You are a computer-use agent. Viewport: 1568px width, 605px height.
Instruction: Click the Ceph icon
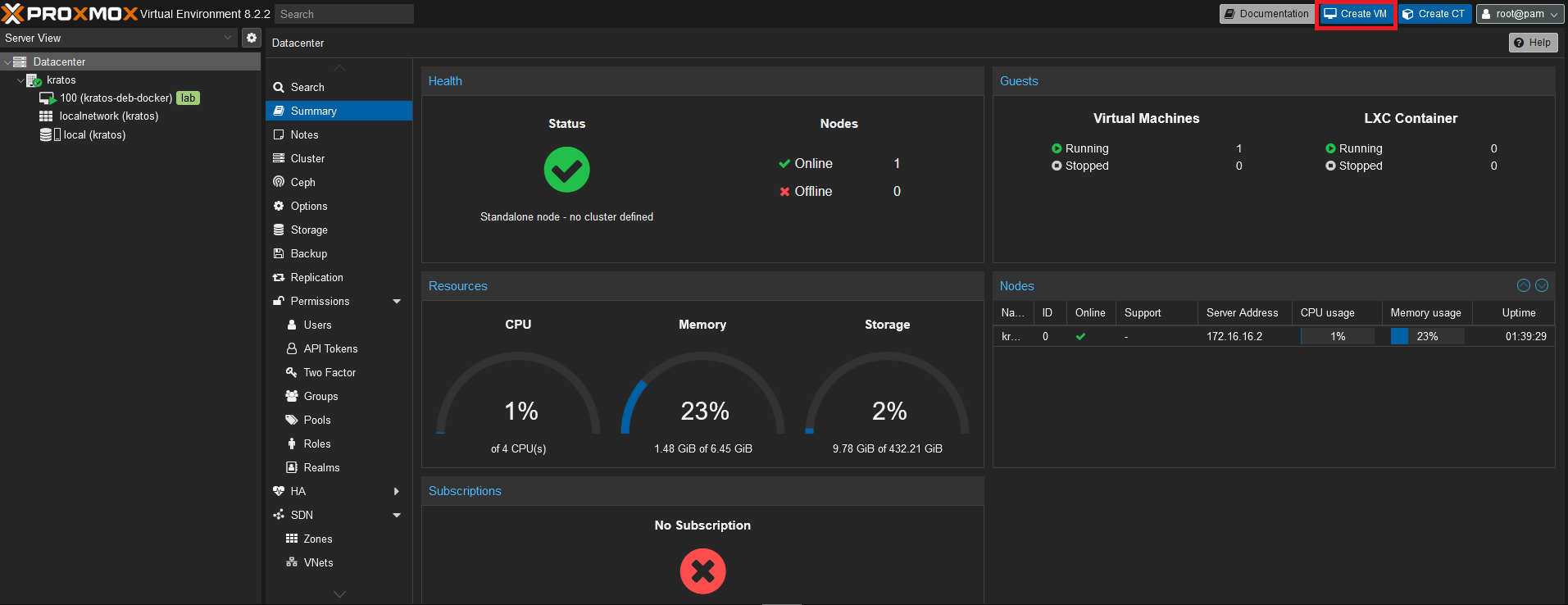click(x=279, y=182)
